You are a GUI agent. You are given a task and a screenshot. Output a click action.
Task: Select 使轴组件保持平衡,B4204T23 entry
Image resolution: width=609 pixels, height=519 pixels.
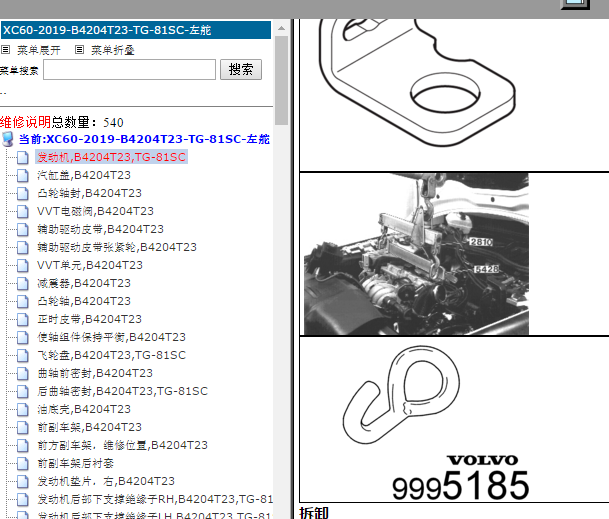[111, 337]
